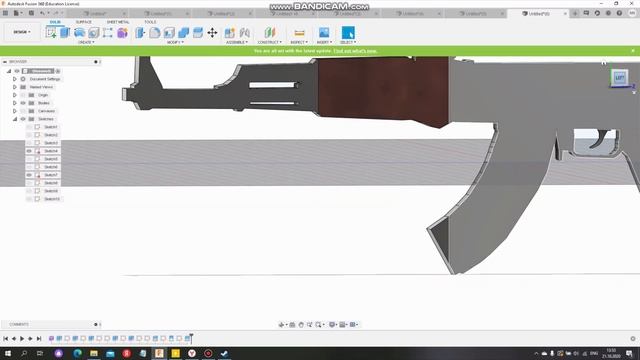The height and width of the screenshot is (360, 640).
Task: Switch to the Tools tab
Action: tap(150, 22)
